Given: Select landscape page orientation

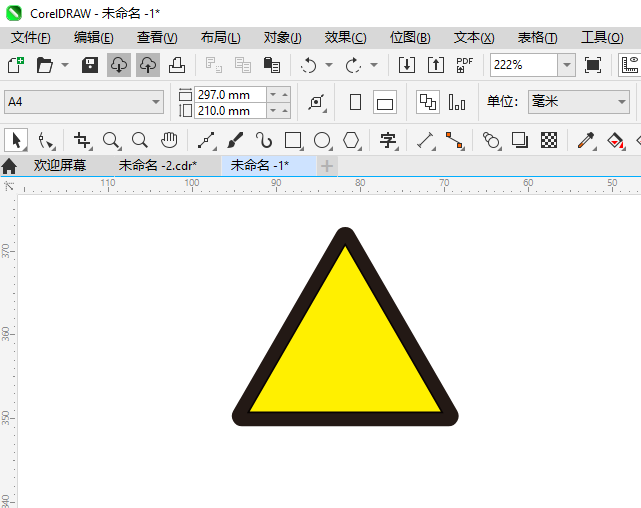Looking at the screenshot, I should (x=385, y=102).
